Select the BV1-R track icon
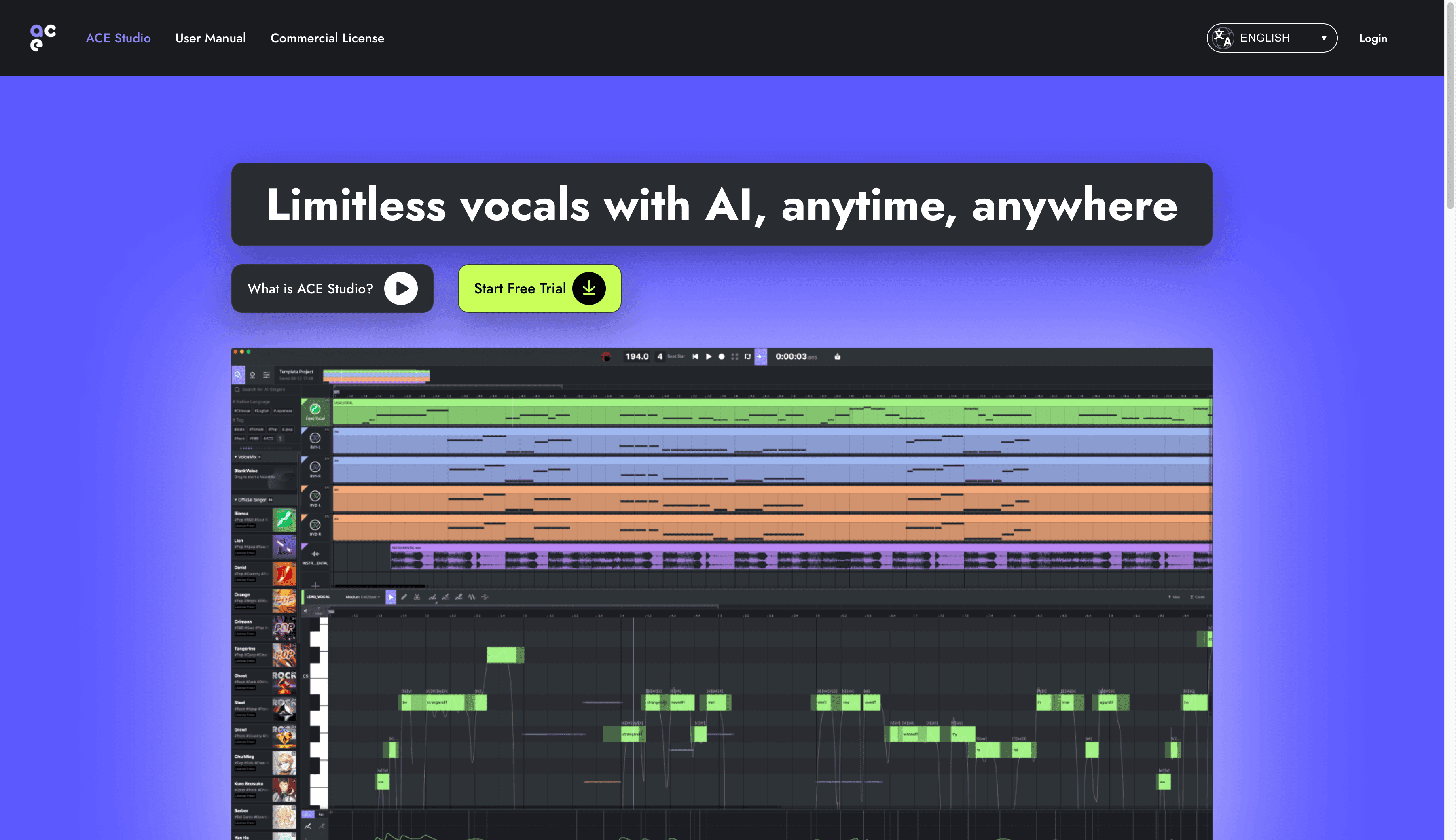Viewport: 1456px width, 840px height. coord(315,467)
